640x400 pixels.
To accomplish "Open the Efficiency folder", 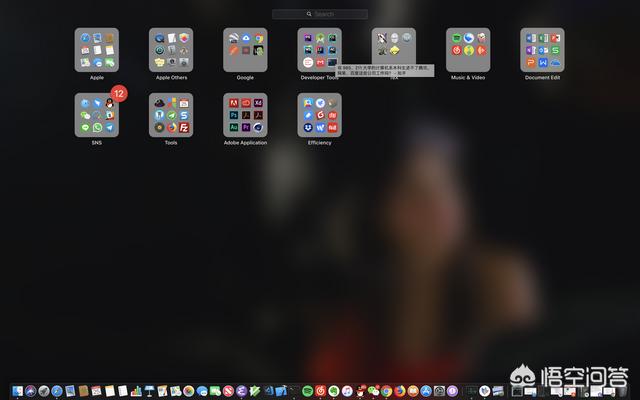I will tap(320, 115).
